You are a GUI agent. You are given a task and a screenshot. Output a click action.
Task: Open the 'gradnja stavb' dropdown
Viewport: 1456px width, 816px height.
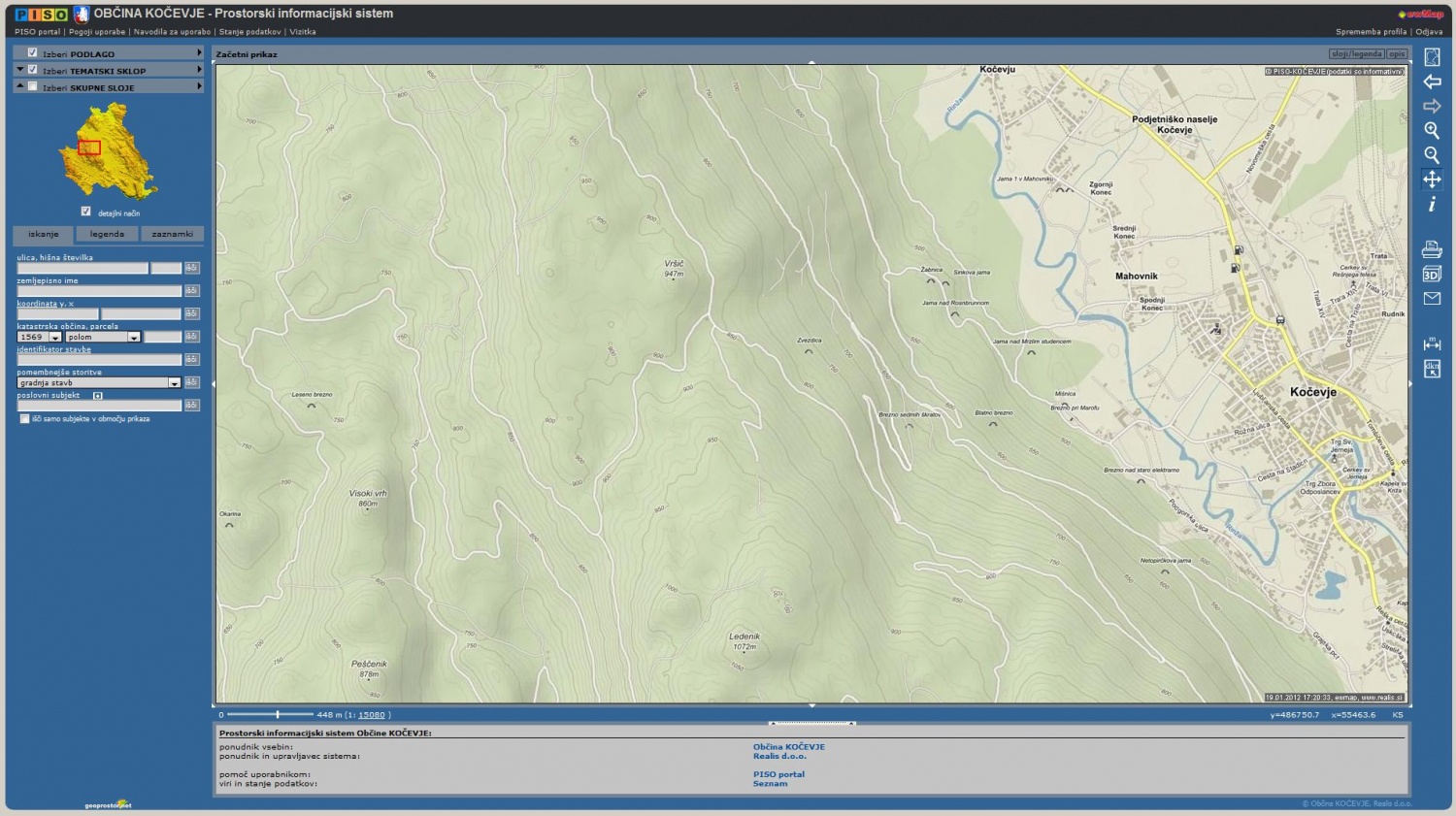click(x=174, y=383)
